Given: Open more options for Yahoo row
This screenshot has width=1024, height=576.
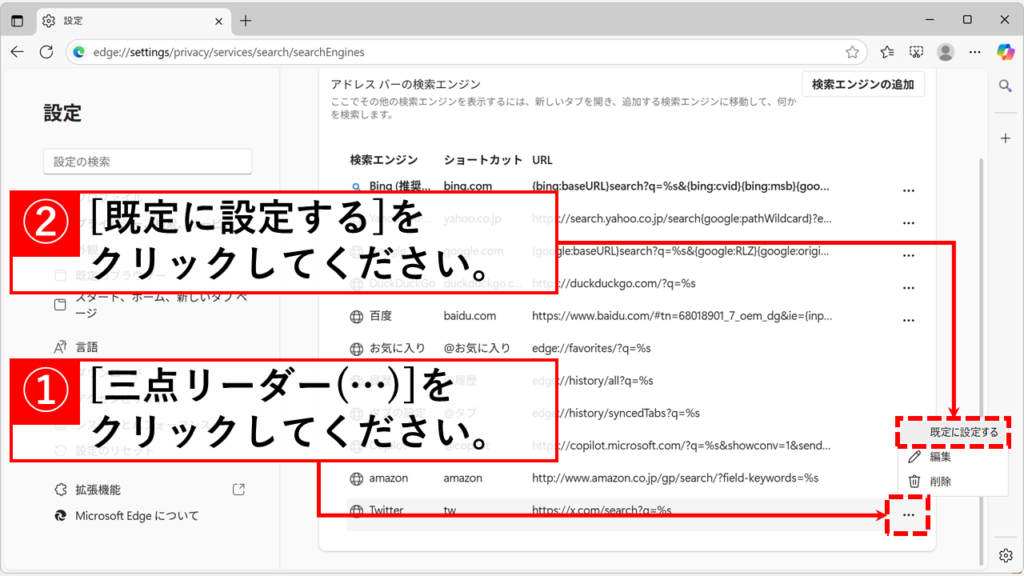Looking at the screenshot, I should 908,223.
